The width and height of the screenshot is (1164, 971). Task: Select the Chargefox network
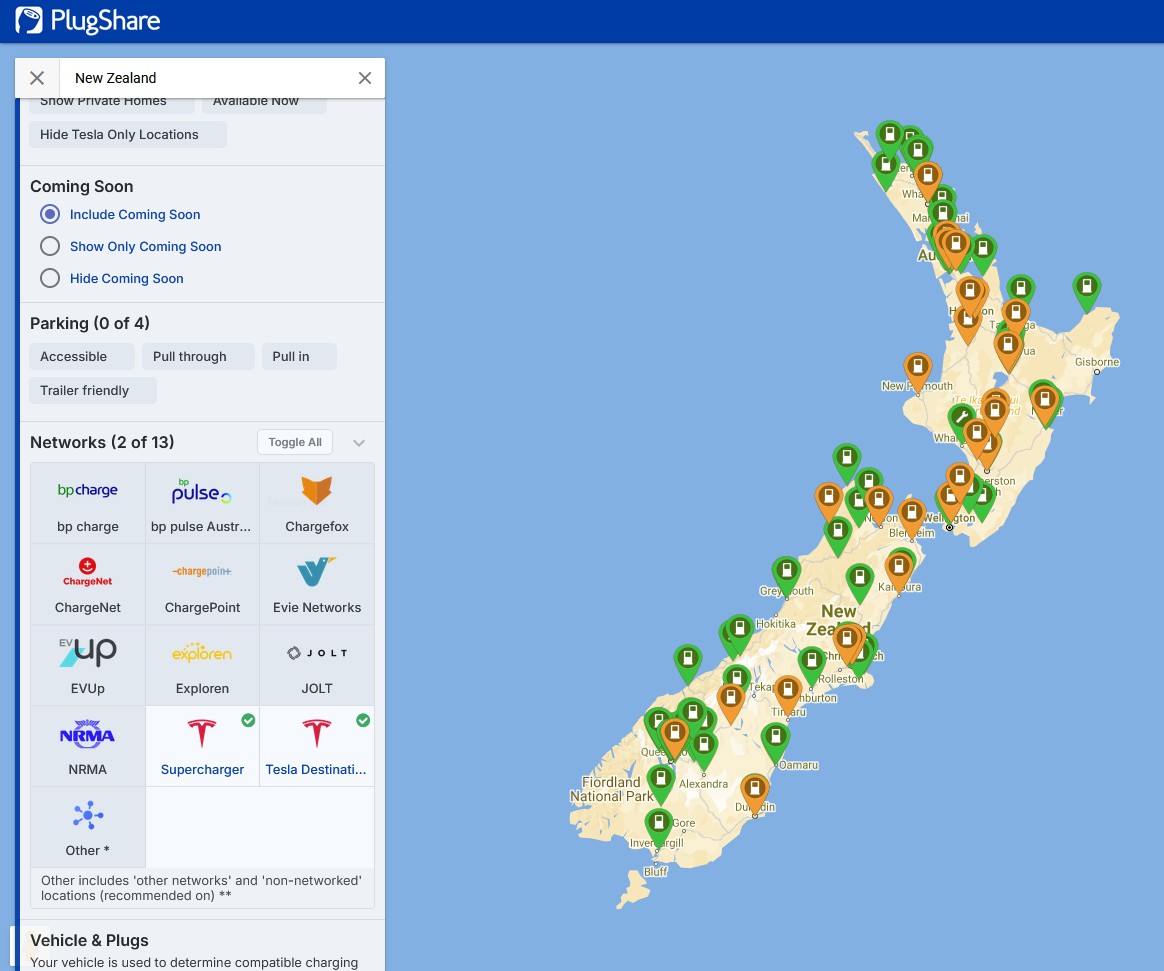[317, 503]
